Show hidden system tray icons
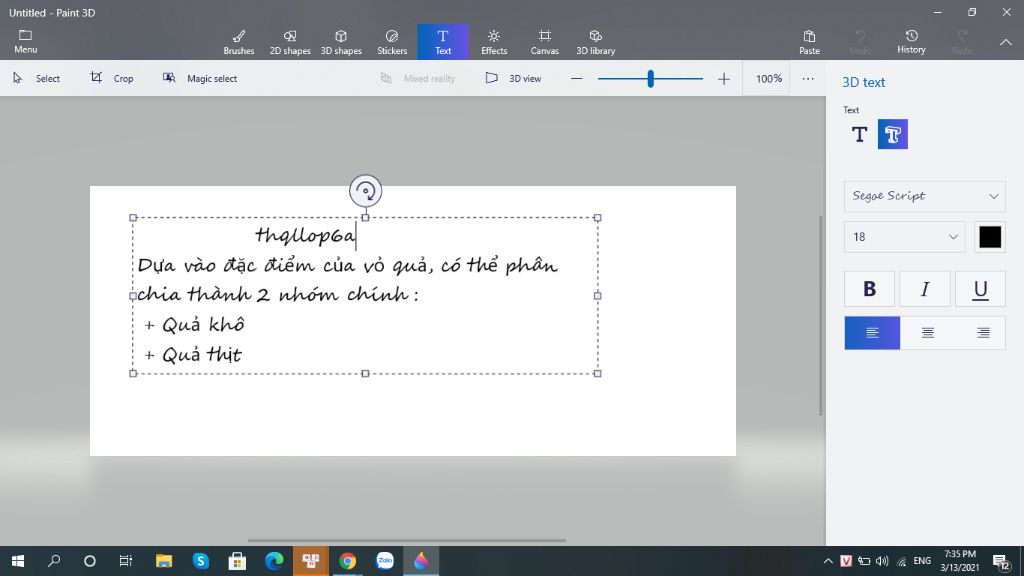This screenshot has width=1024, height=576. 827,561
